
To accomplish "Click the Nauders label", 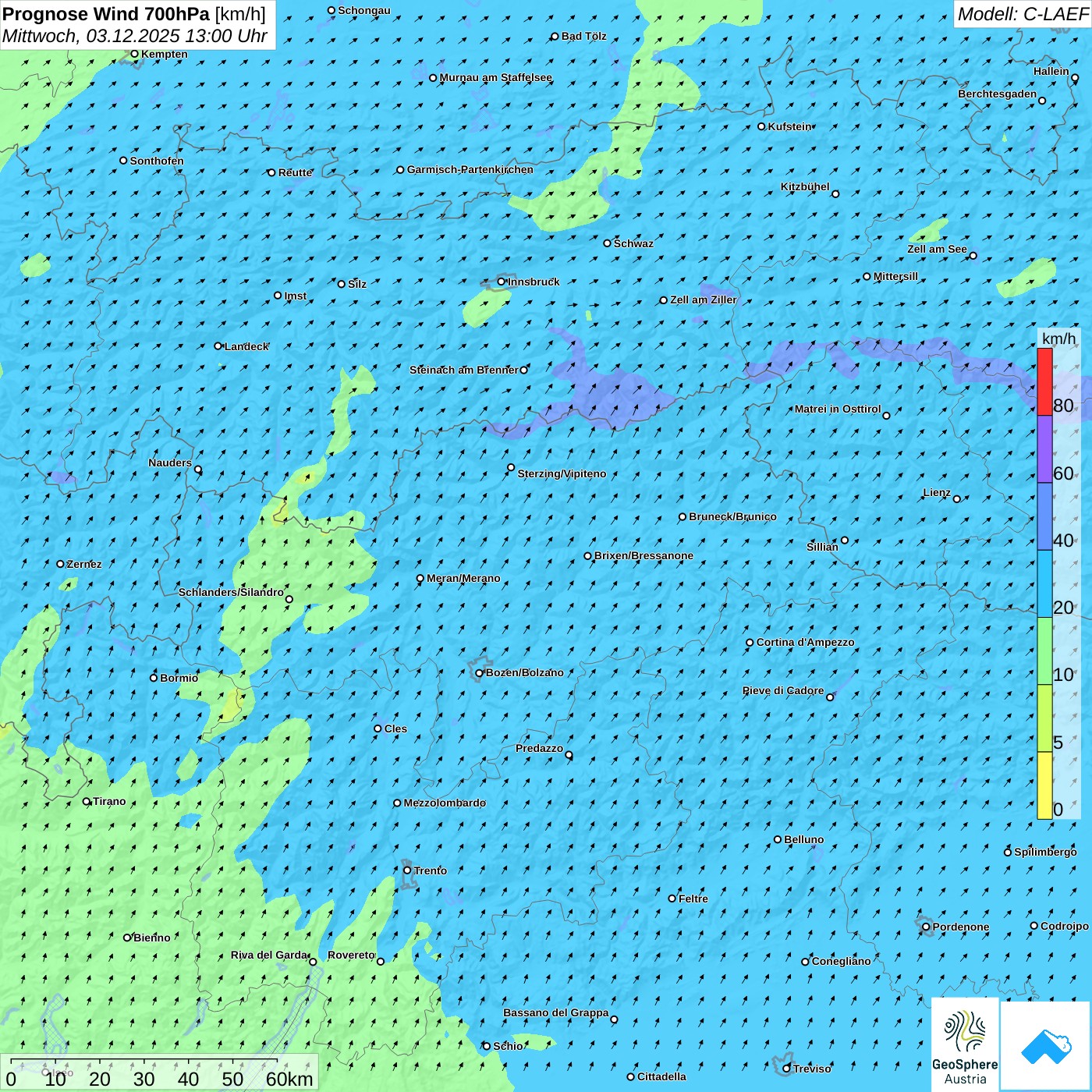I will pyautogui.click(x=169, y=463).
